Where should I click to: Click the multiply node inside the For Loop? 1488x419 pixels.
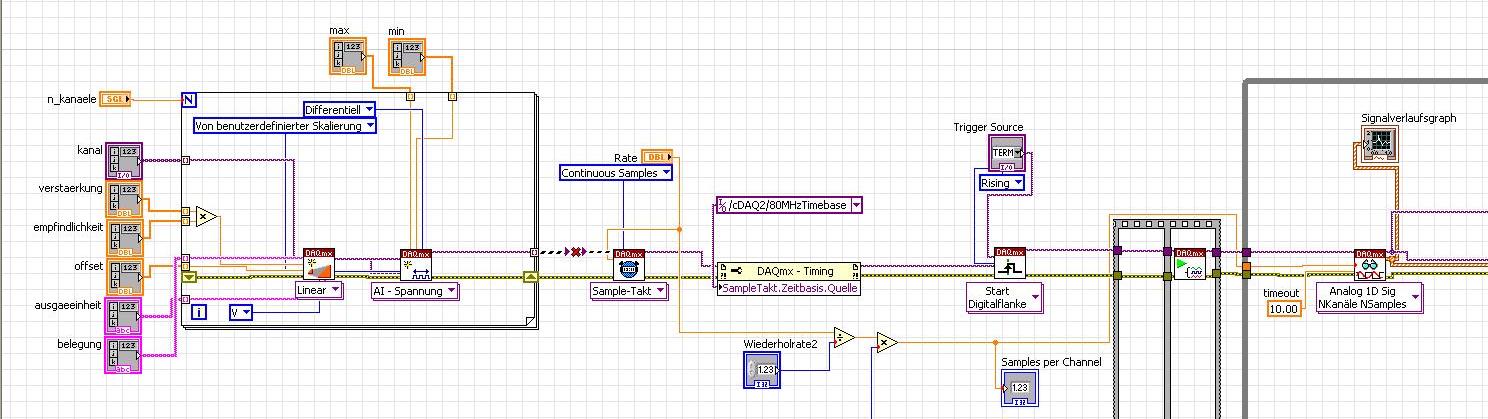[205, 216]
